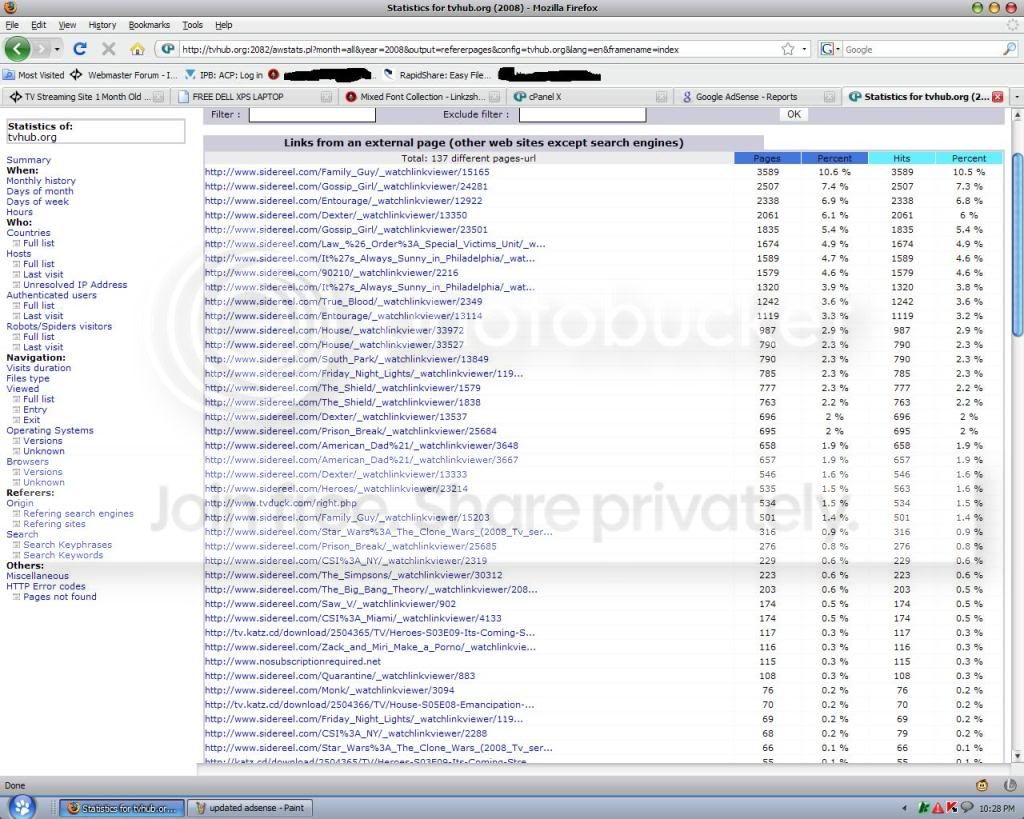Expand the list-all-tabs dropdown arrow
Image resolution: width=1024 pixels, height=819 pixels.
pyautogui.click(x=1016, y=97)
